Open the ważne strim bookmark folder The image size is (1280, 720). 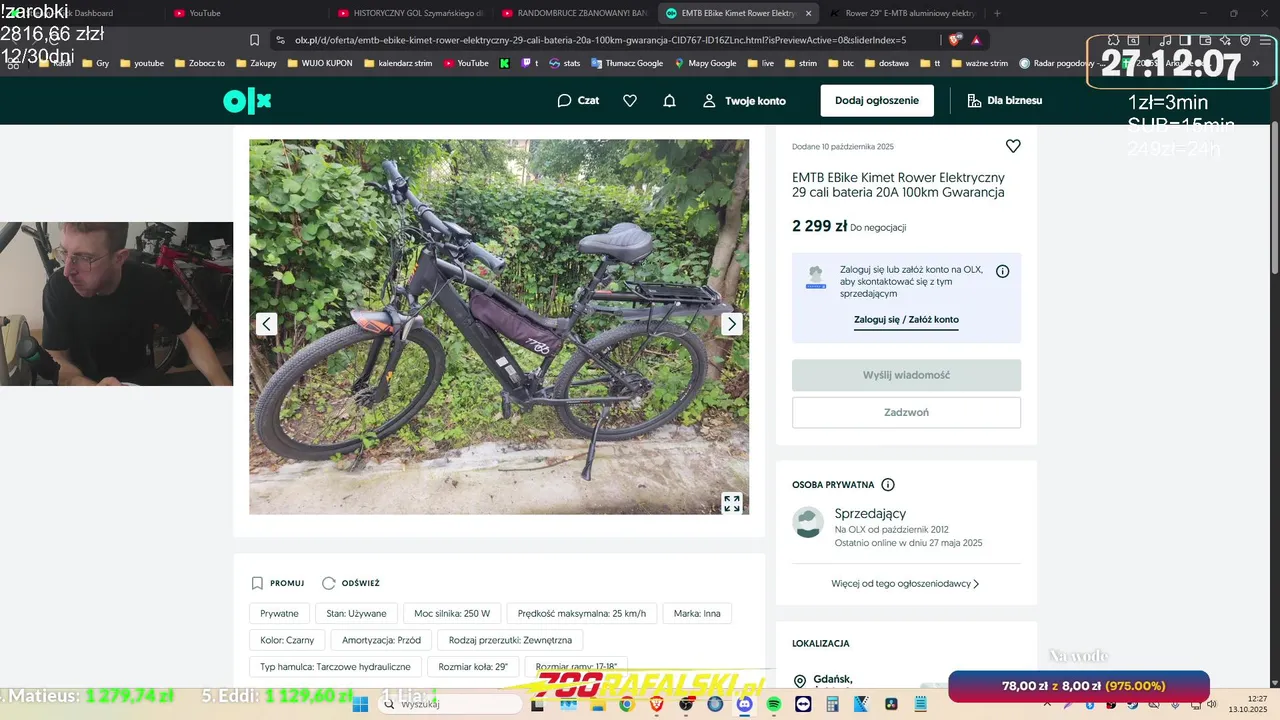coord(979,63)
